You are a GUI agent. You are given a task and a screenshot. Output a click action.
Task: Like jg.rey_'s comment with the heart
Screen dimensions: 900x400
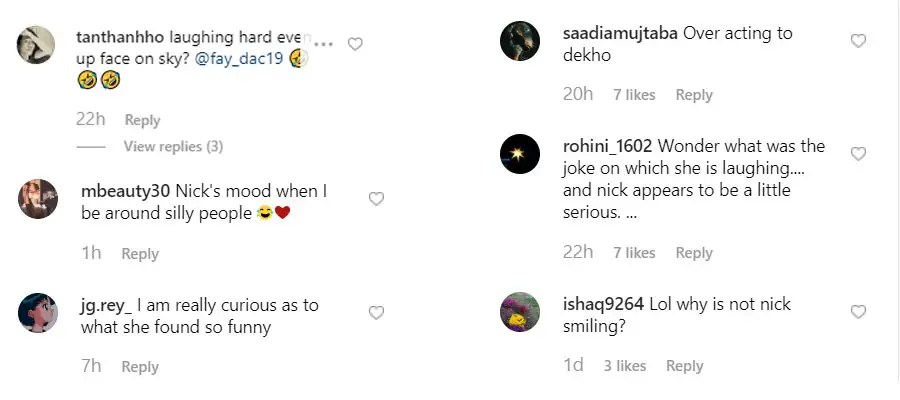pyautogui.click(x=376, y=313)
